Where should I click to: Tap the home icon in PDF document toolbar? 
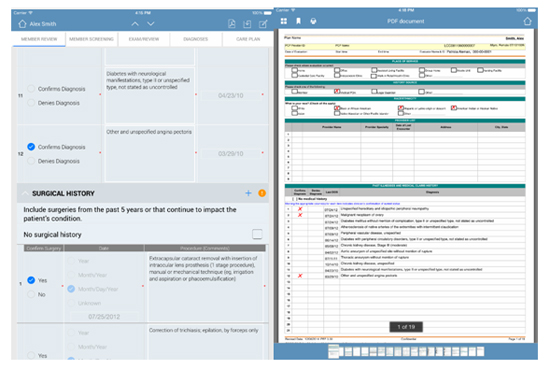tap(528, 21)
